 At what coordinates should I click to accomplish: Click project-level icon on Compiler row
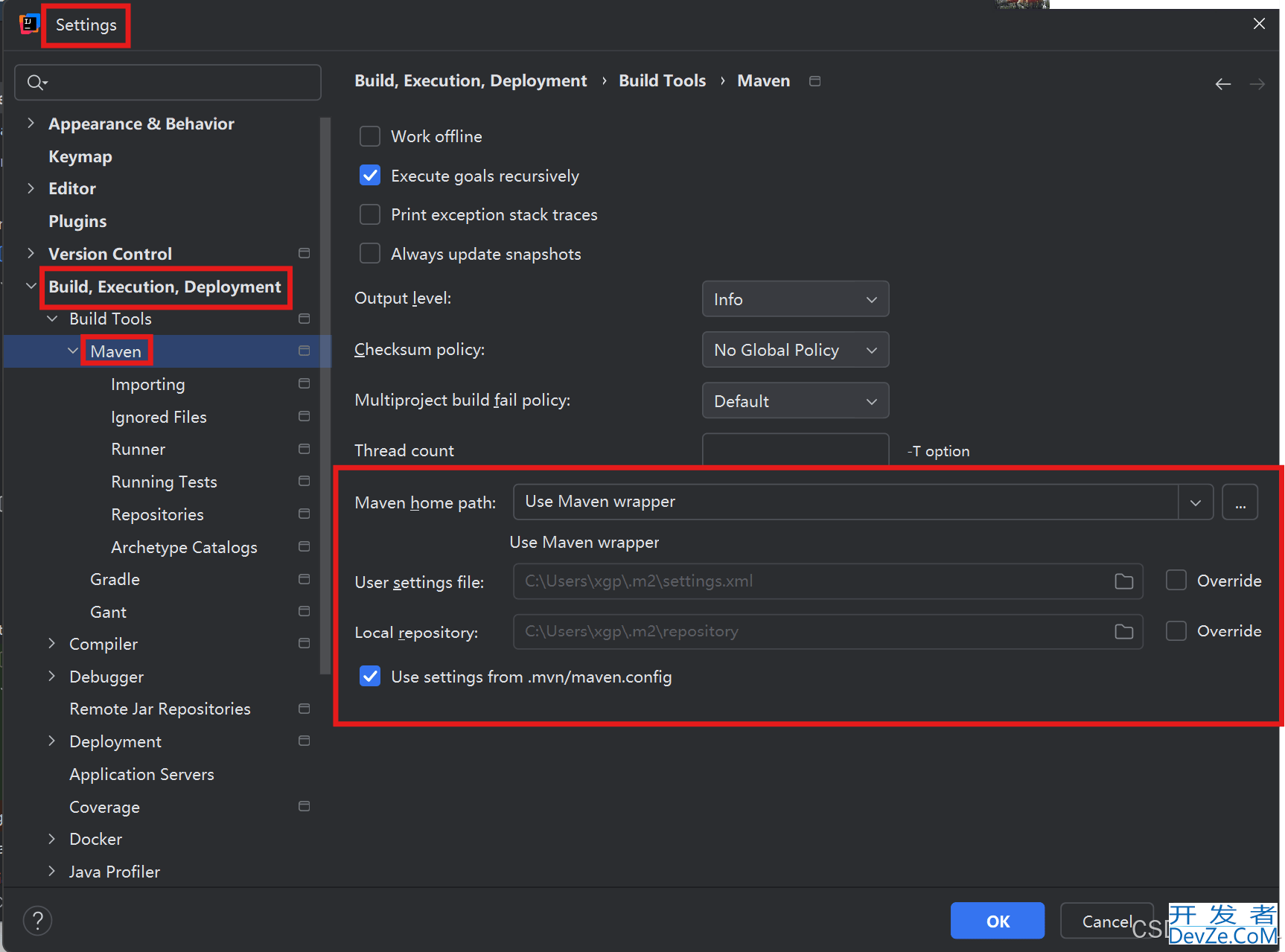click(304, 643)
